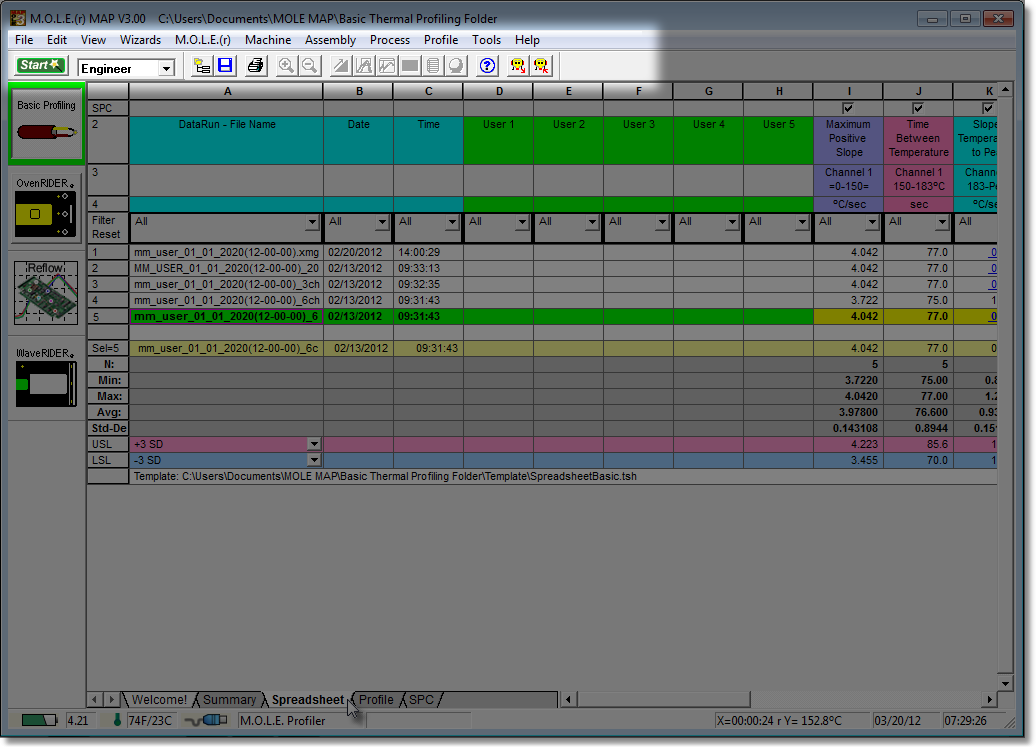Click the lined data table toolbar icon
Screen dimensions: 1036x749
coord(433,66)
